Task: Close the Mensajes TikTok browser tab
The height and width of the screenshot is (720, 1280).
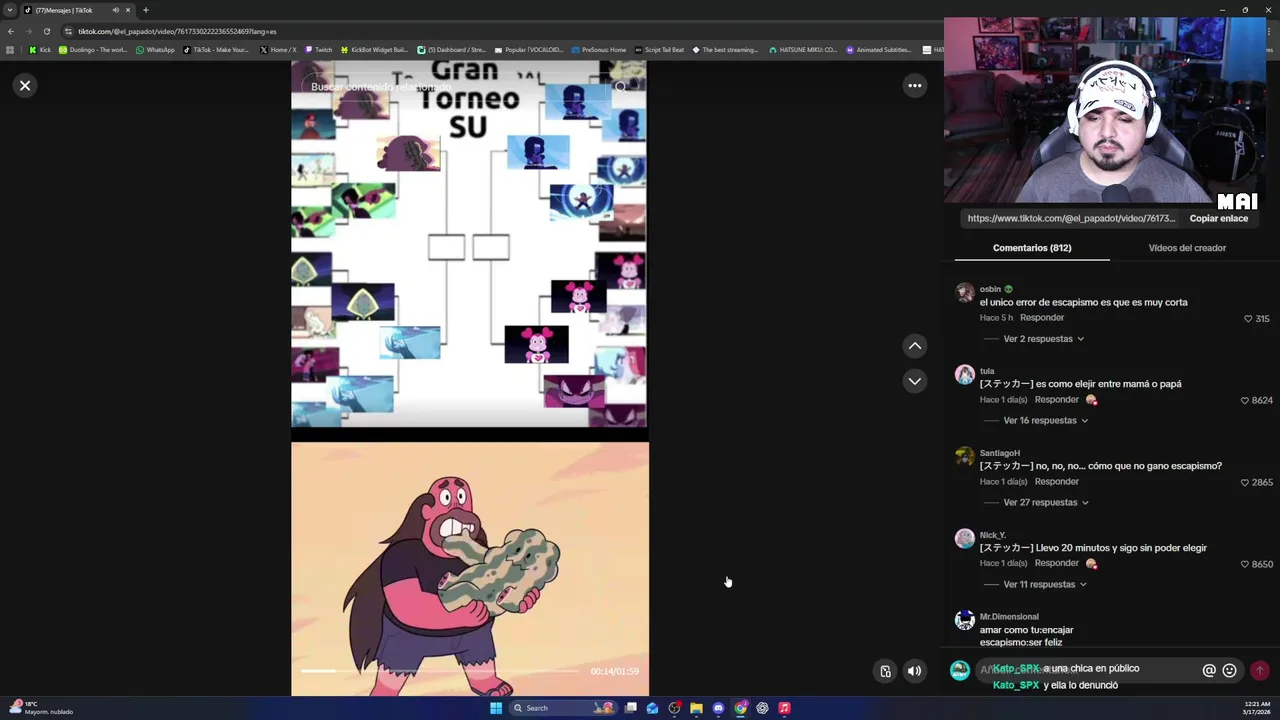Action: point(128,10)
